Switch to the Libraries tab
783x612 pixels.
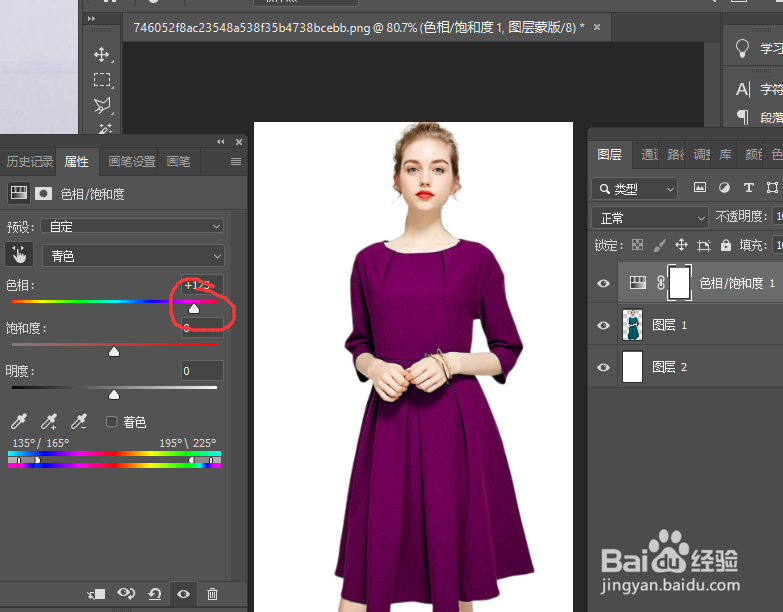726,155
